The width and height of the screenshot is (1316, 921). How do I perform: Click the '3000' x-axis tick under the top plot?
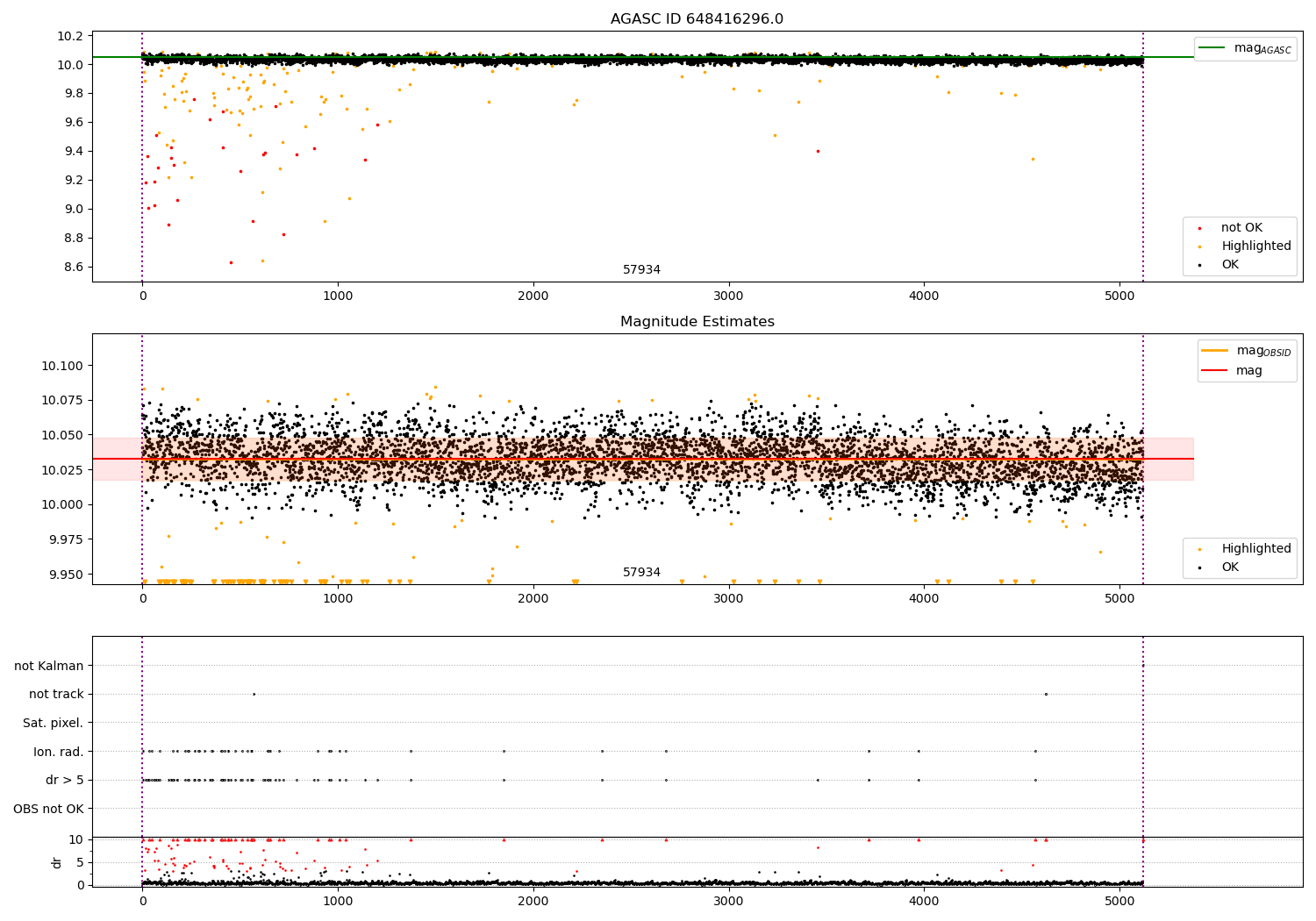pos(729,296)
